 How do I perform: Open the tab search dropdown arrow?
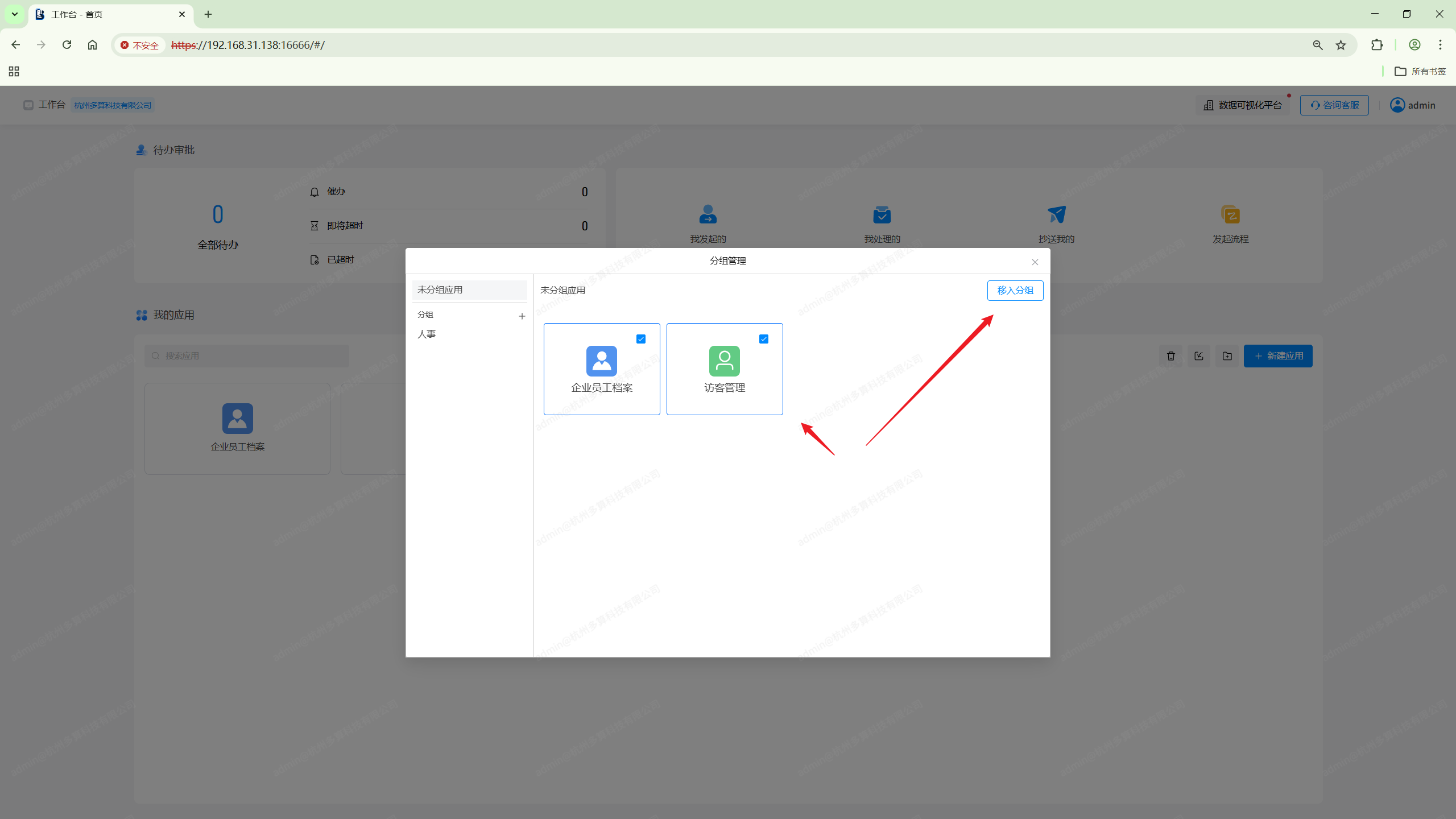point(15,14)
